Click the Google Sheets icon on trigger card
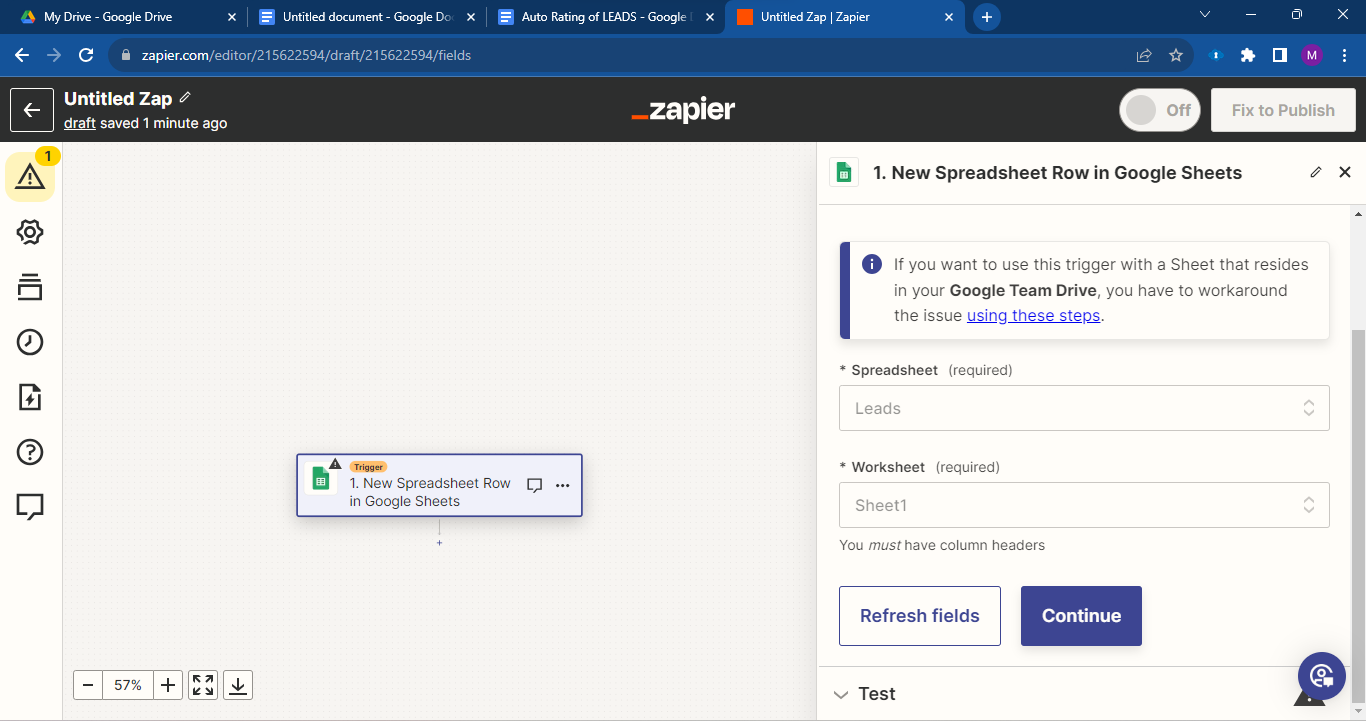The image size is (1366, 721). click(321, 479)
